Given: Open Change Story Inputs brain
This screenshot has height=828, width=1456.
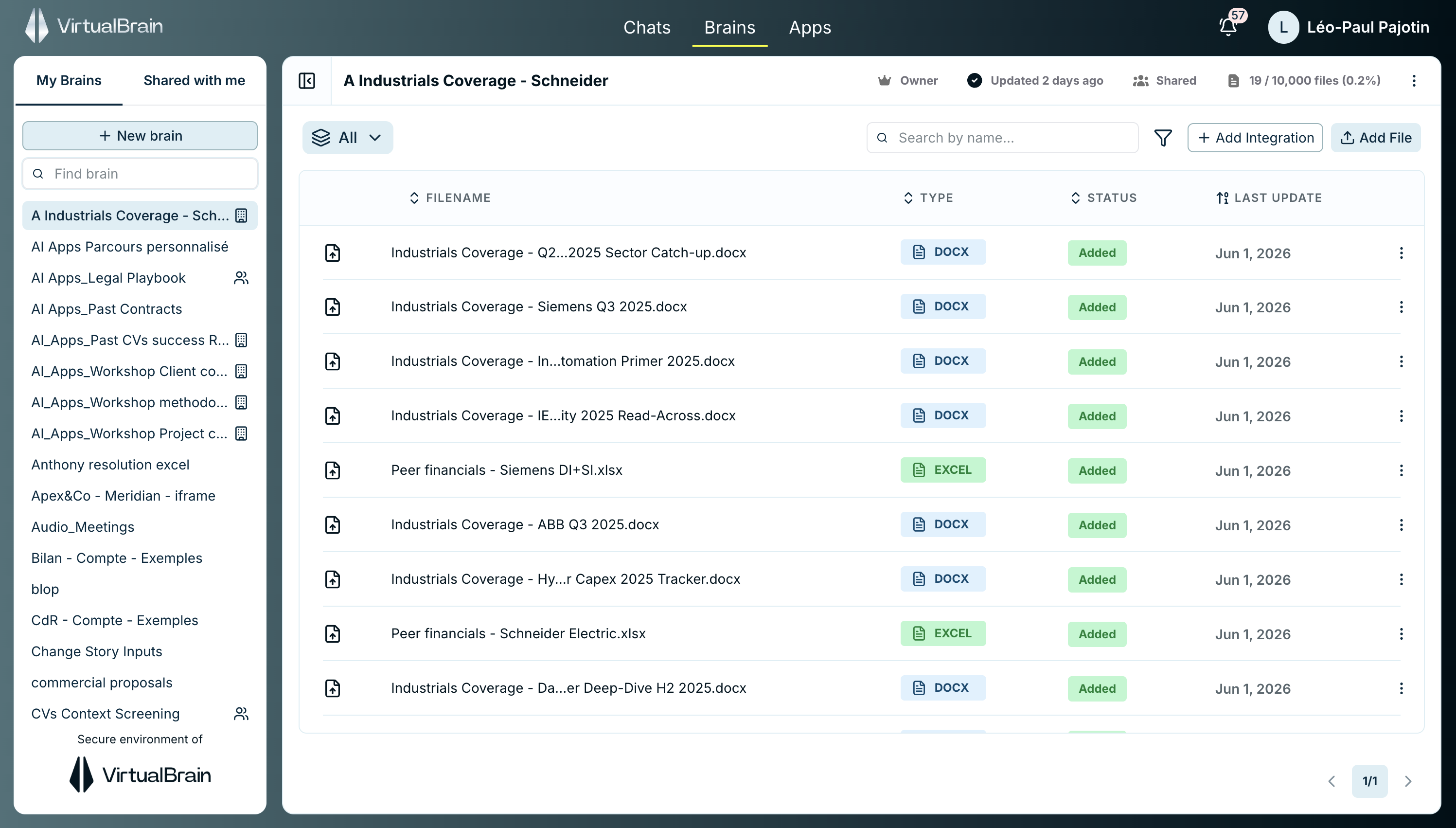Looking at the screenshot, I should [x=140, y=652].
